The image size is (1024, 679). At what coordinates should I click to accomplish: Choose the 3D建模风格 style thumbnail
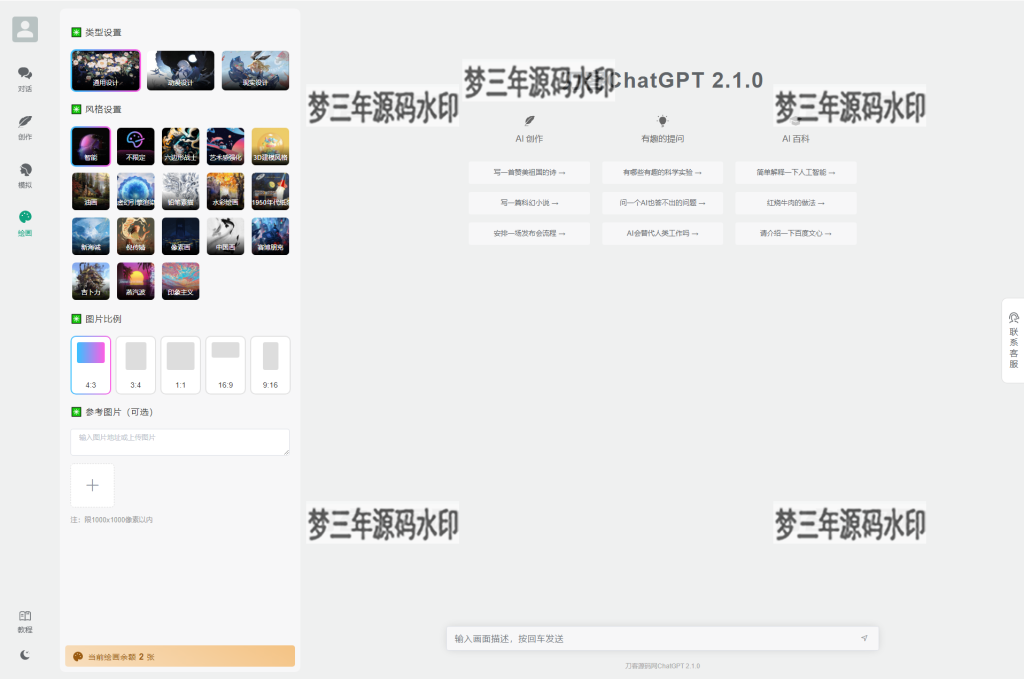pos(270,146)
